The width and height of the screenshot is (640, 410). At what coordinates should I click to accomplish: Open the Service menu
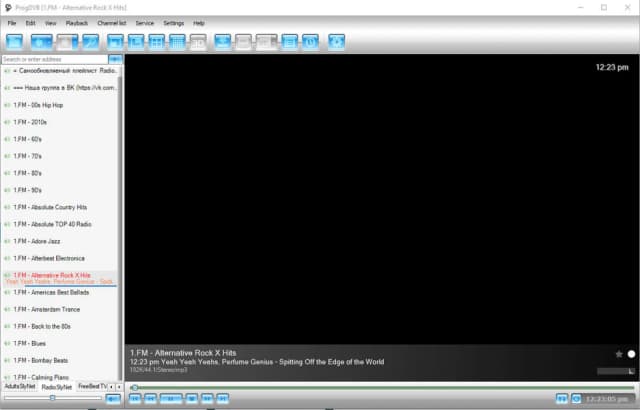click(x=145, y=23)
